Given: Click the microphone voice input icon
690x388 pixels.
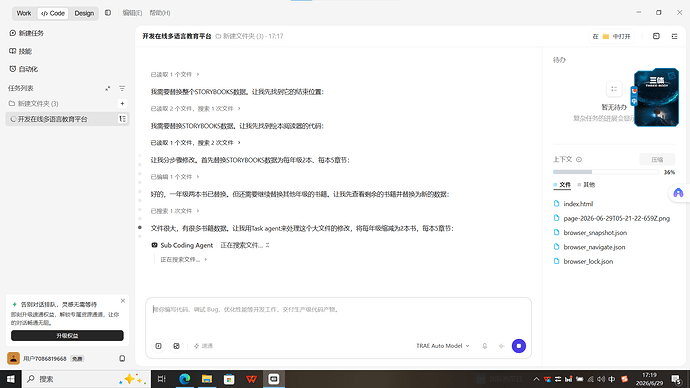Looking at the screenshot, I should 484,346.
